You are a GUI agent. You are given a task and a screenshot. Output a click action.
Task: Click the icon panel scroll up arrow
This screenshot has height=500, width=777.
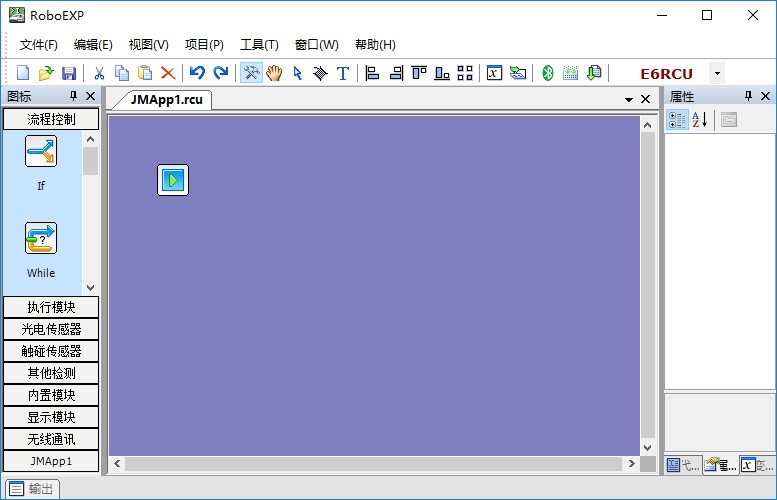(x=90, y=139)
